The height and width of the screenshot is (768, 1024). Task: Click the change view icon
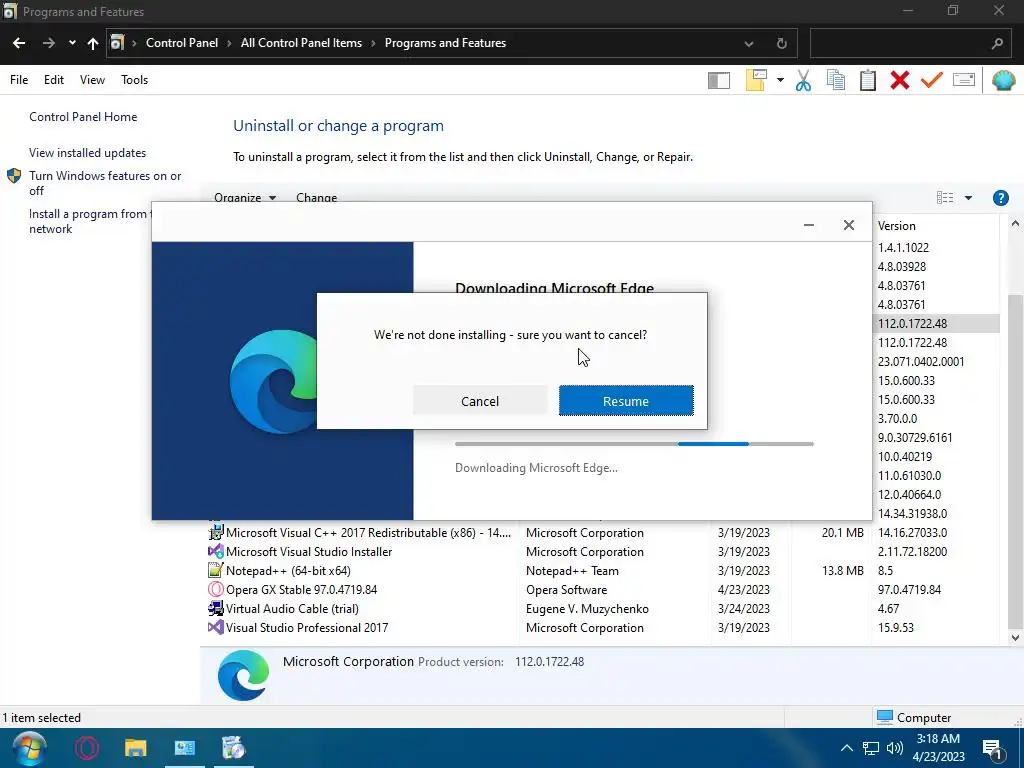pos(945,198)
